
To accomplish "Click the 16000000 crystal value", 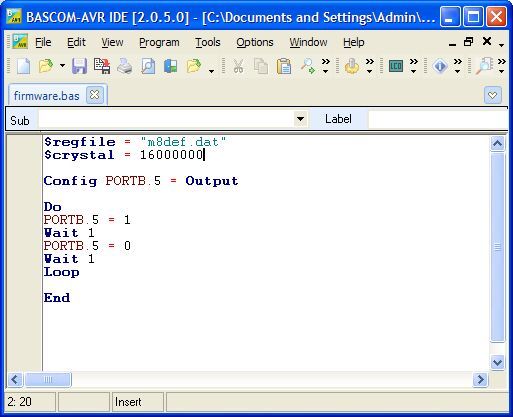I will coord(171,155).
